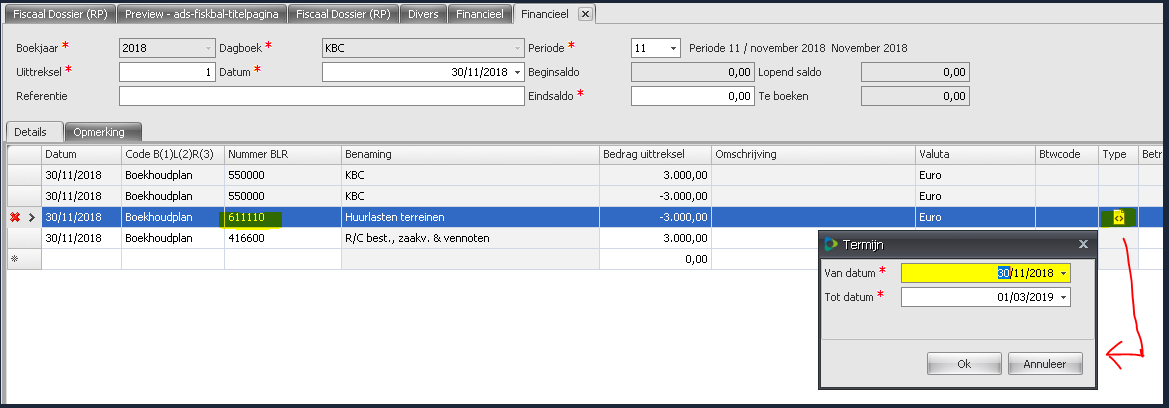Click the red X delete-row icon
1169x408 pixels.
point(16,217)
